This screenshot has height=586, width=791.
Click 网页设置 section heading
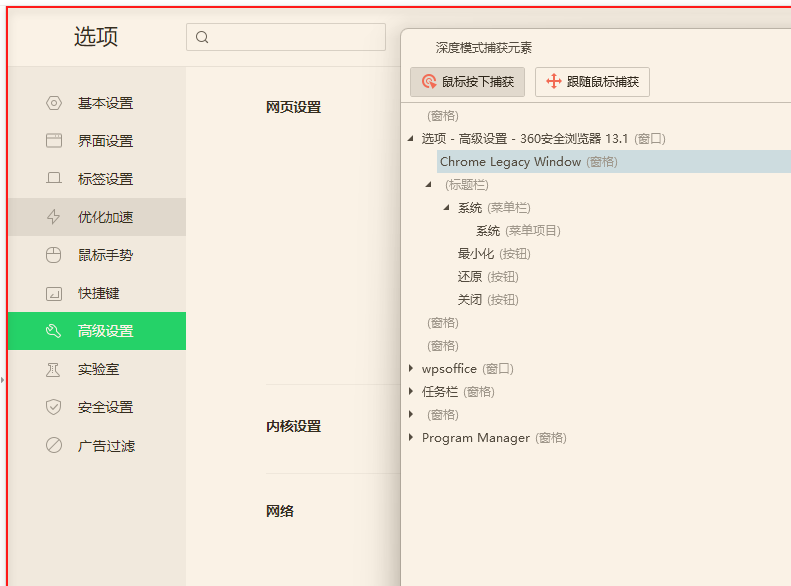click(x=294, y=107)
